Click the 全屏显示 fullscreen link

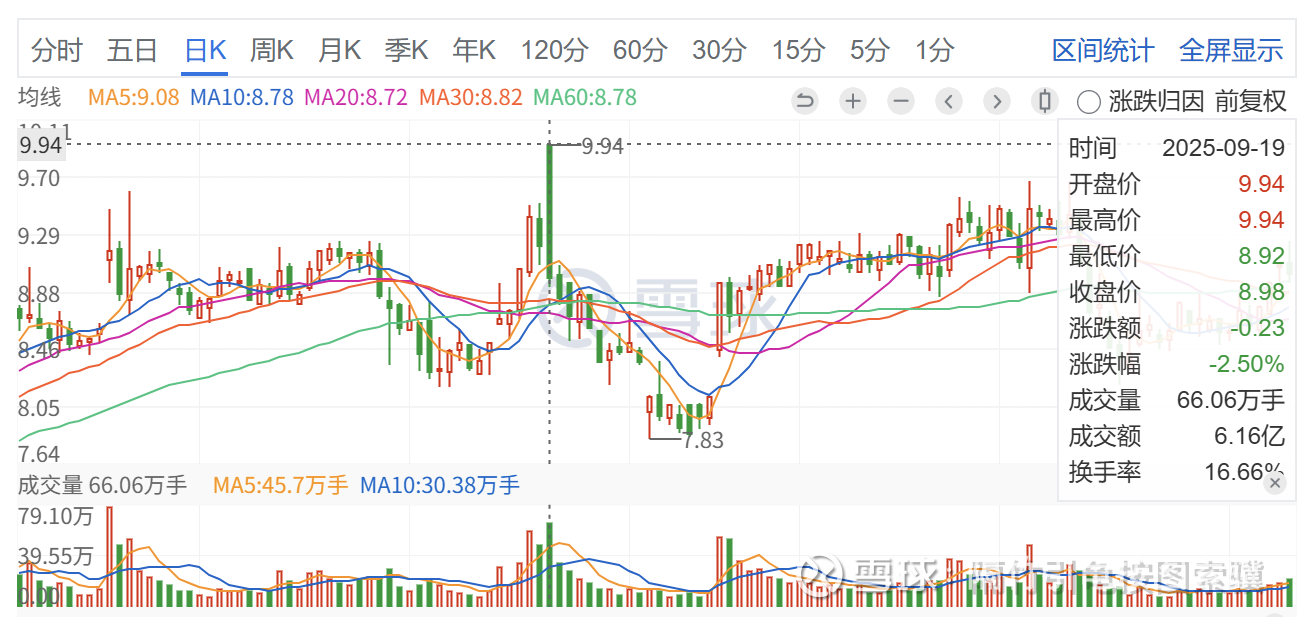[x=1231, y=50]
